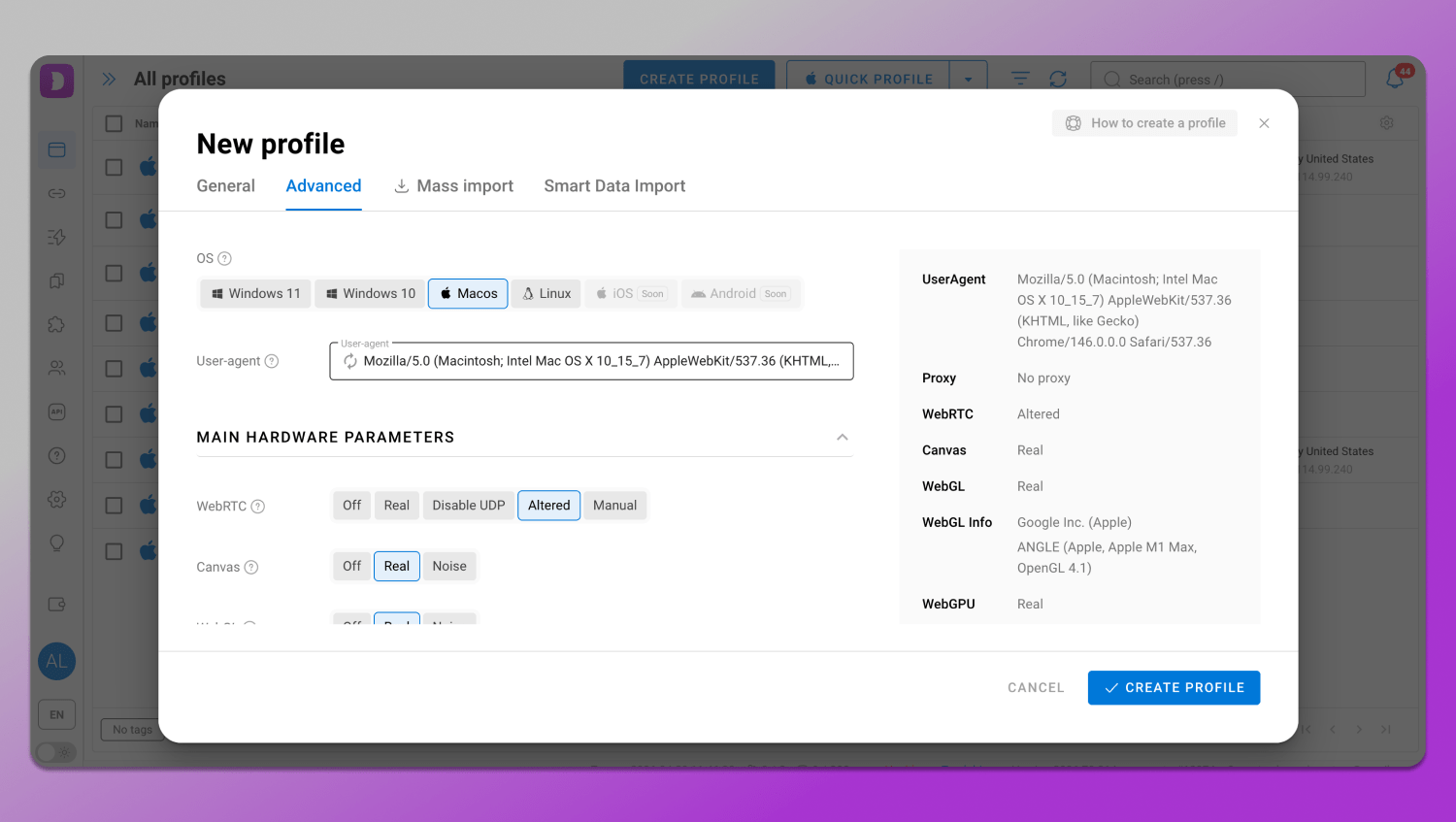The image size is (1456, 822).
Task: Click the Create Profile button in dialog
Action: coord(1174,688)
